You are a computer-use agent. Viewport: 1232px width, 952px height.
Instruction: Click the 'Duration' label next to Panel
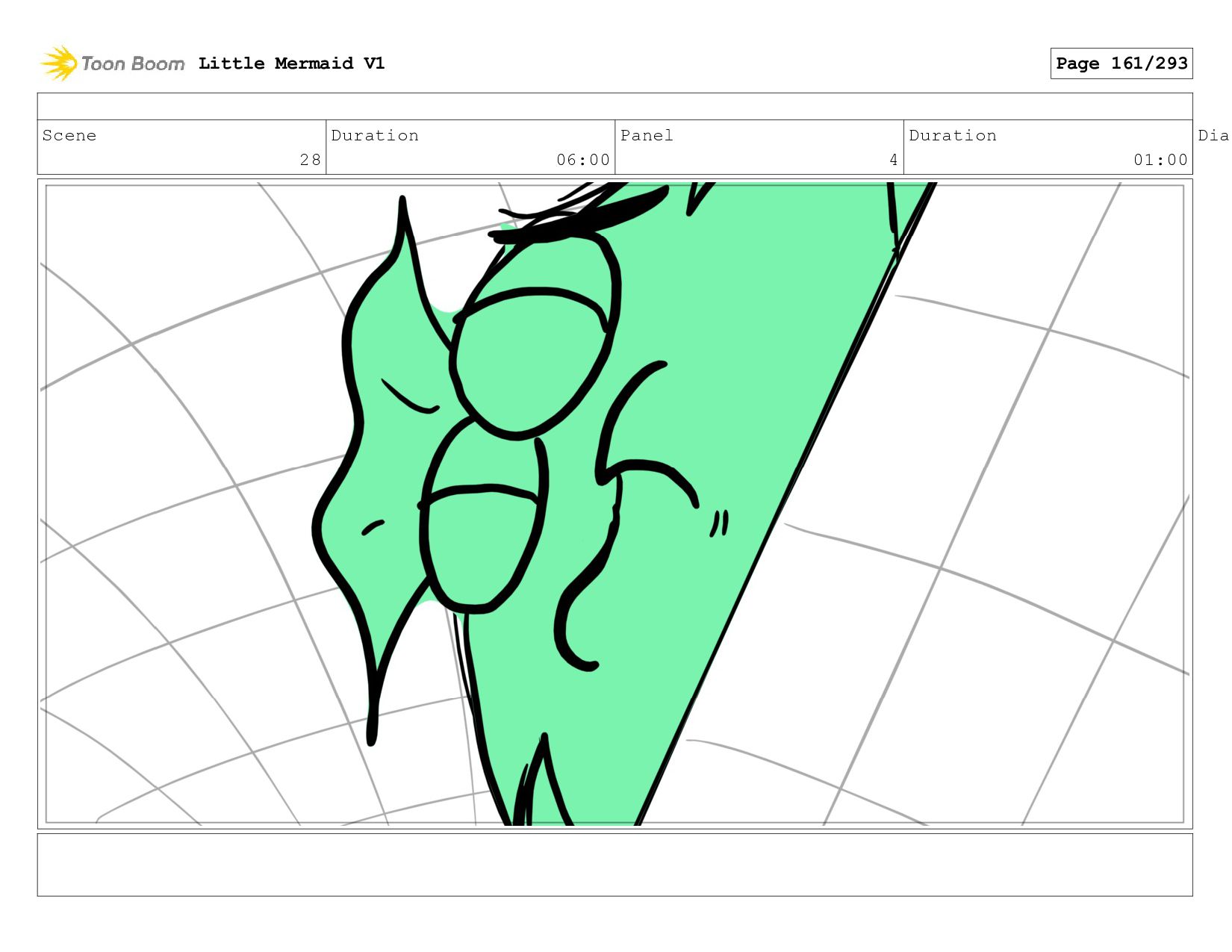point(953,135)
